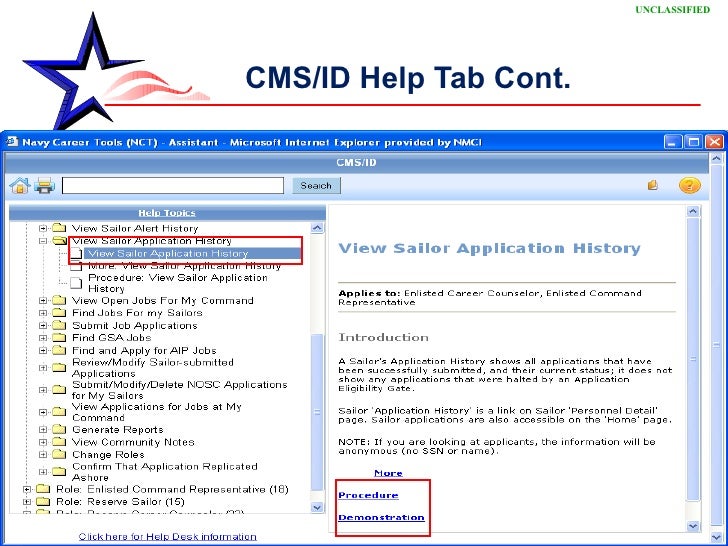Open Procedure: View Sailor Application History page

178,283
